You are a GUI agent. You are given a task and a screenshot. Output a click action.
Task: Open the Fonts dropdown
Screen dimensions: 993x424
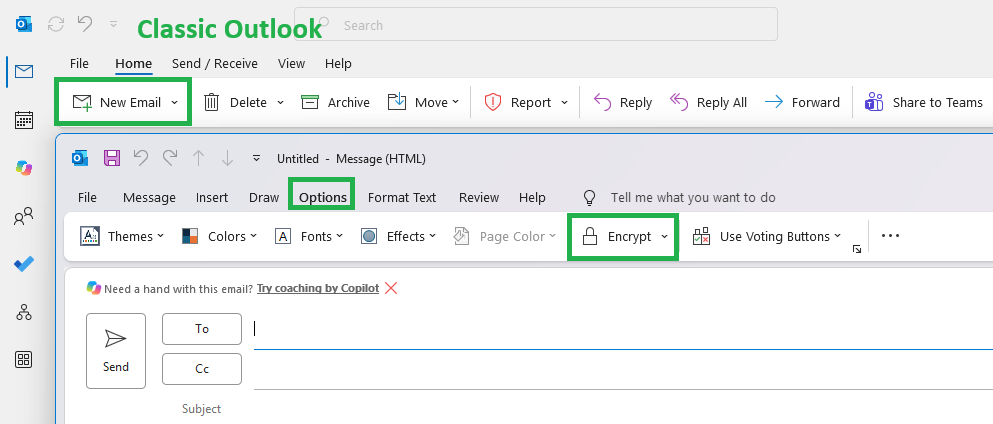coord(309,236)
